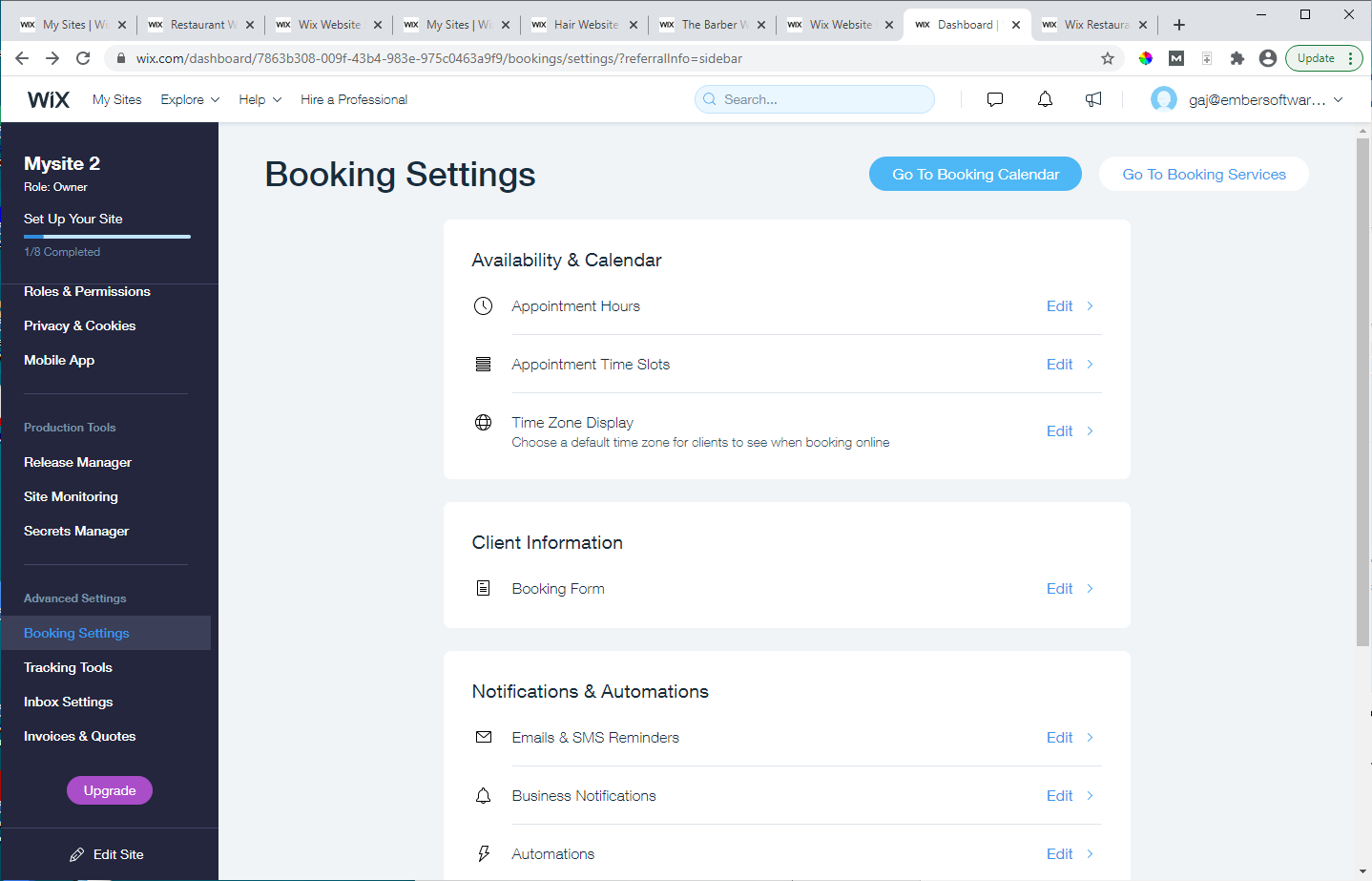Go back with the browser back arrow
Screen dimensions: 1372x881
[22, 58]
